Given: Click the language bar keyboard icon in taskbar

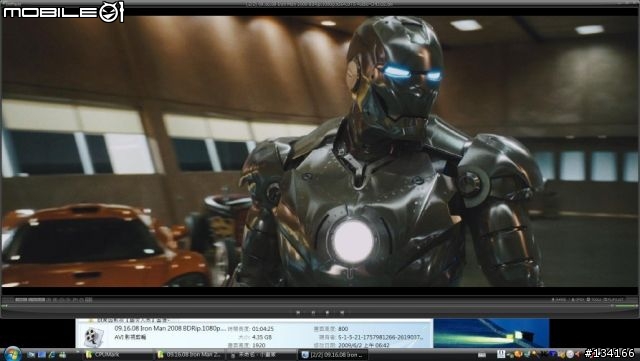Looking at the screenshot, I should [482, 354].
